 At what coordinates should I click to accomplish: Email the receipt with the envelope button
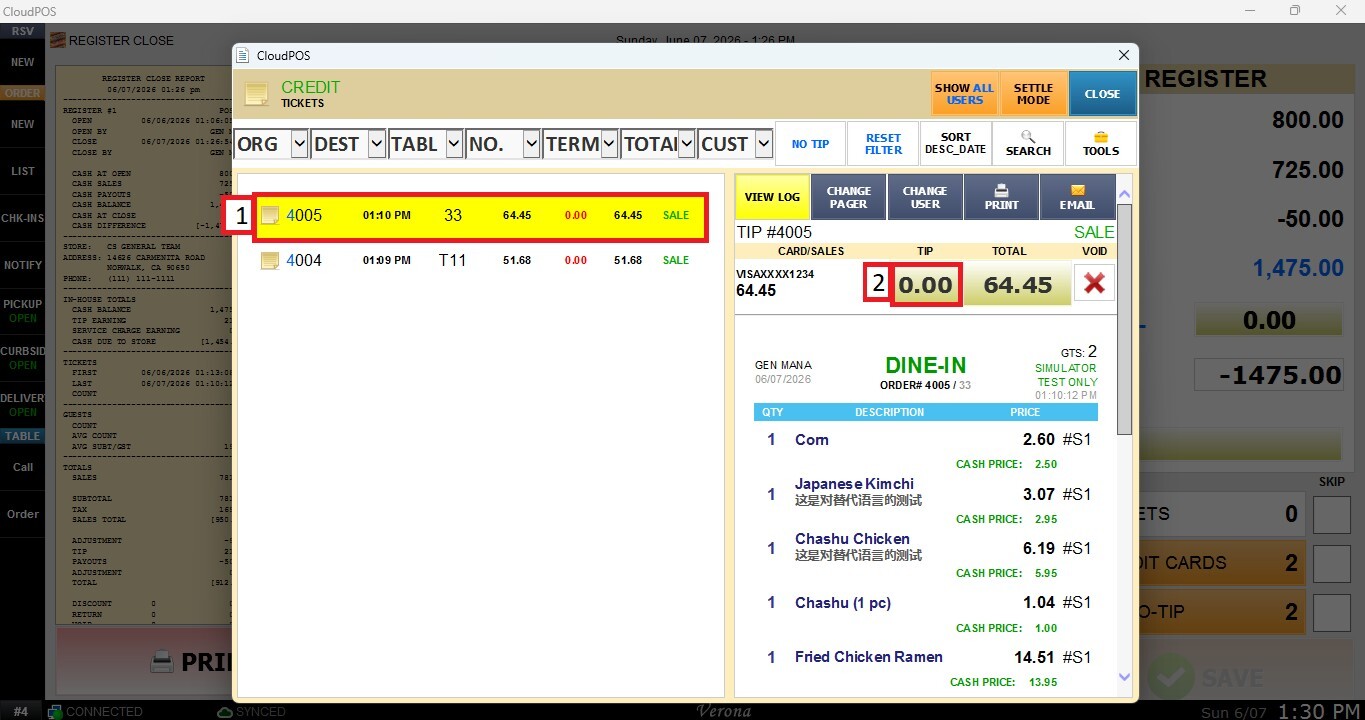(x=1077, y=197)
